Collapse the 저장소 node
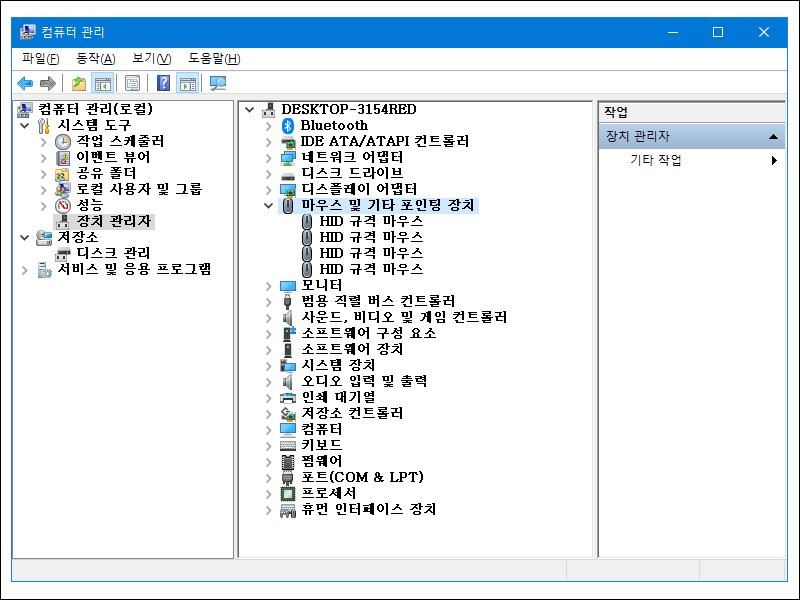 (x=24, y=237)
